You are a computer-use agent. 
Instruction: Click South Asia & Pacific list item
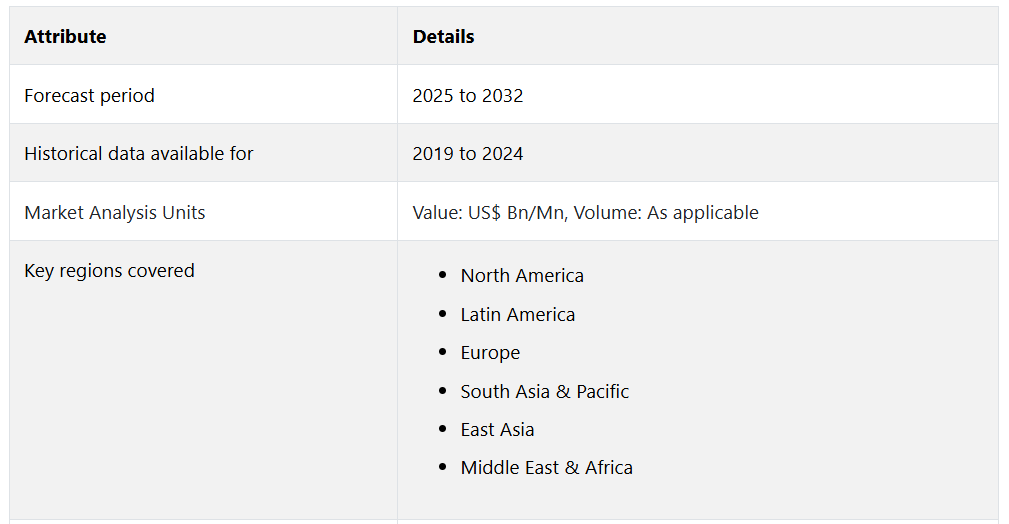[x=544, y=391]
